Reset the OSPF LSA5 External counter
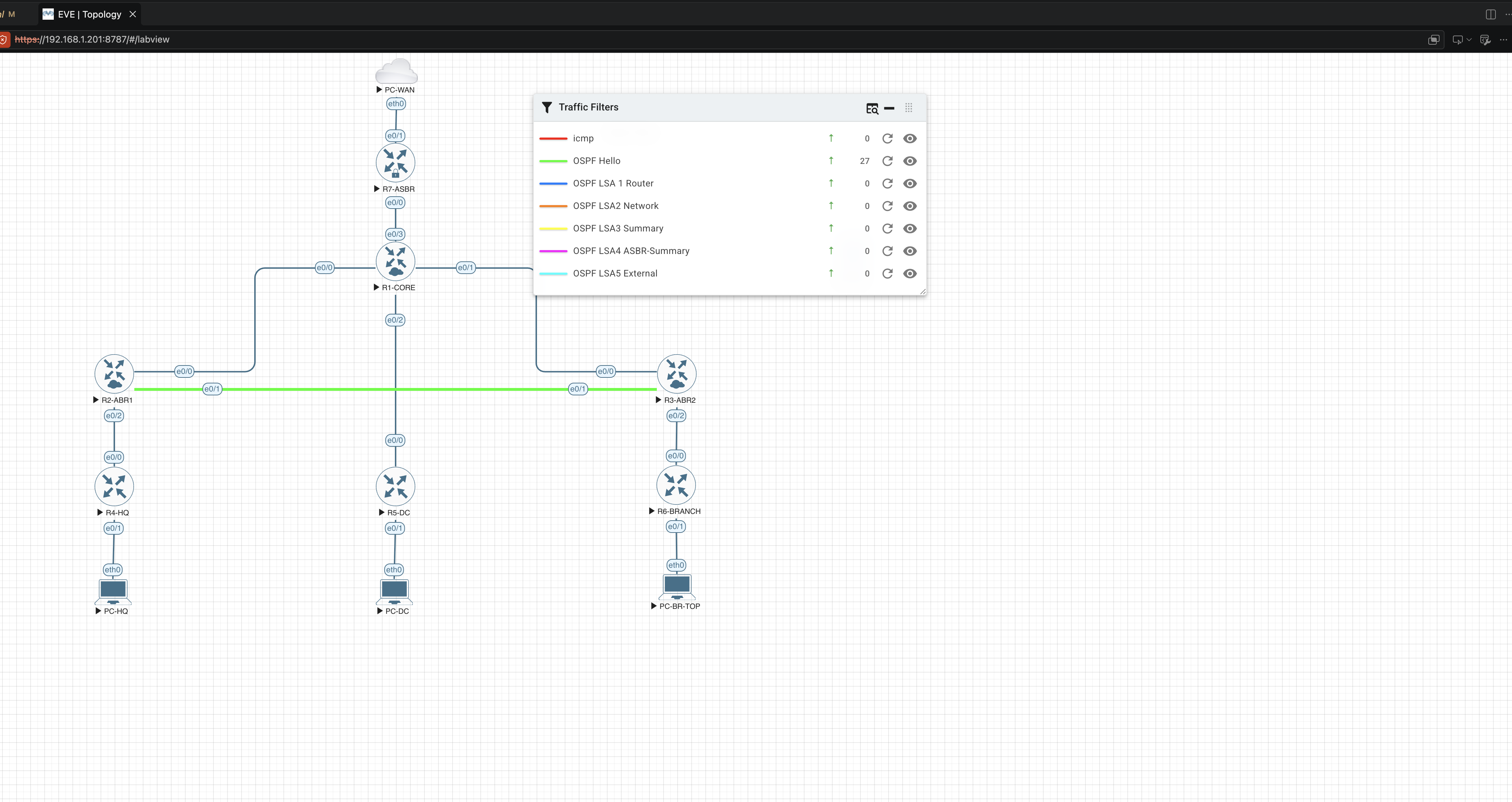1512x802 pixels. click(x=888, y=274)
